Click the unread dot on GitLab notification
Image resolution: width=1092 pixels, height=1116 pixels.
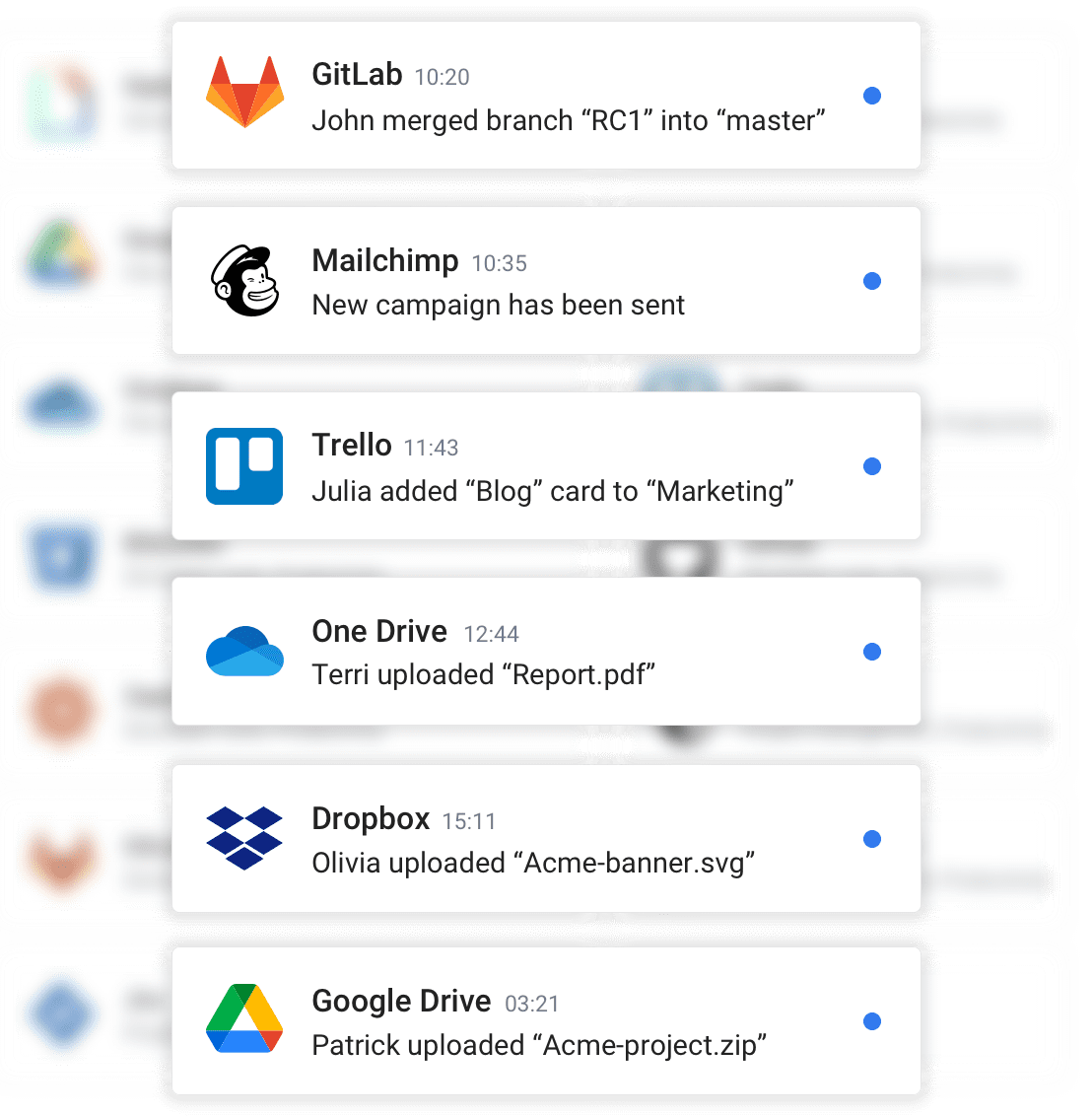pos(872,96)
